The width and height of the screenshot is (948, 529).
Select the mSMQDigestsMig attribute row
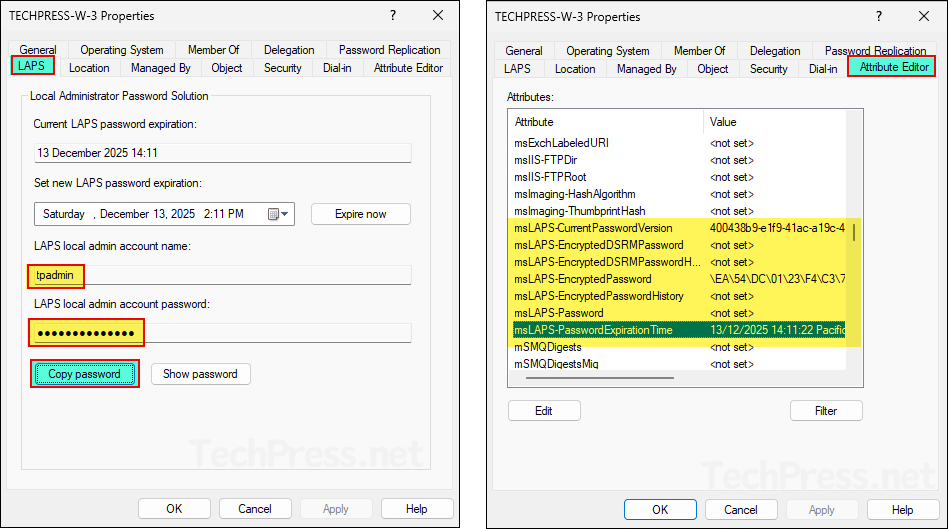point(679,364)
